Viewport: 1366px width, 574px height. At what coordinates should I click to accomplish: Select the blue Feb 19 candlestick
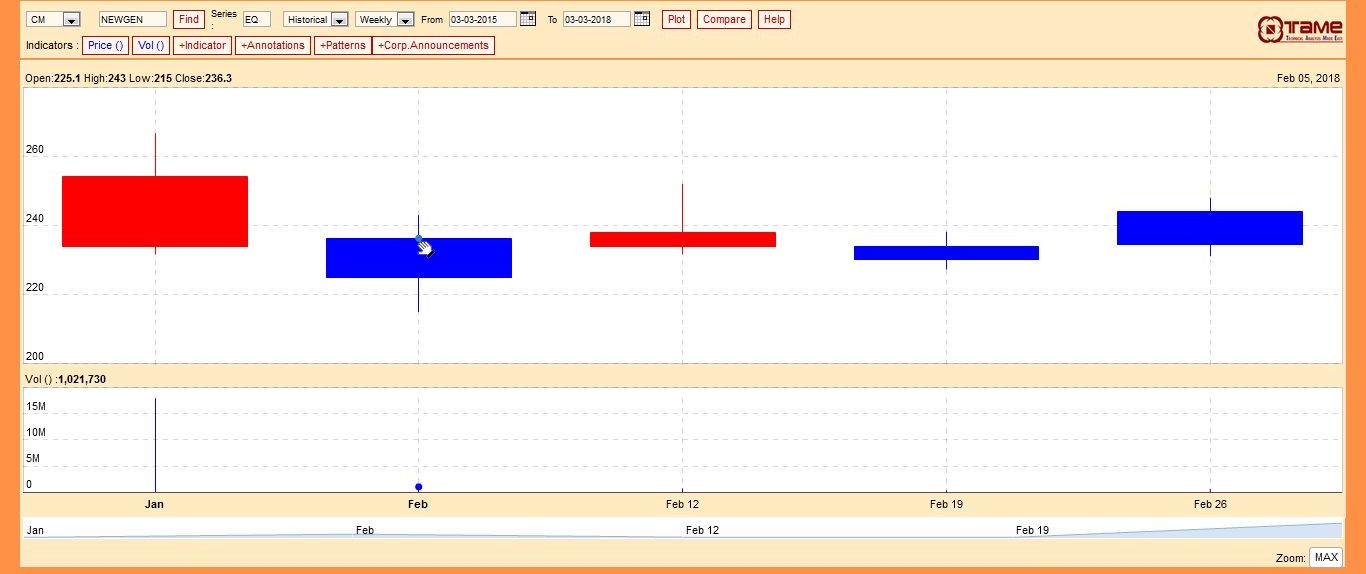pos(946,253)
